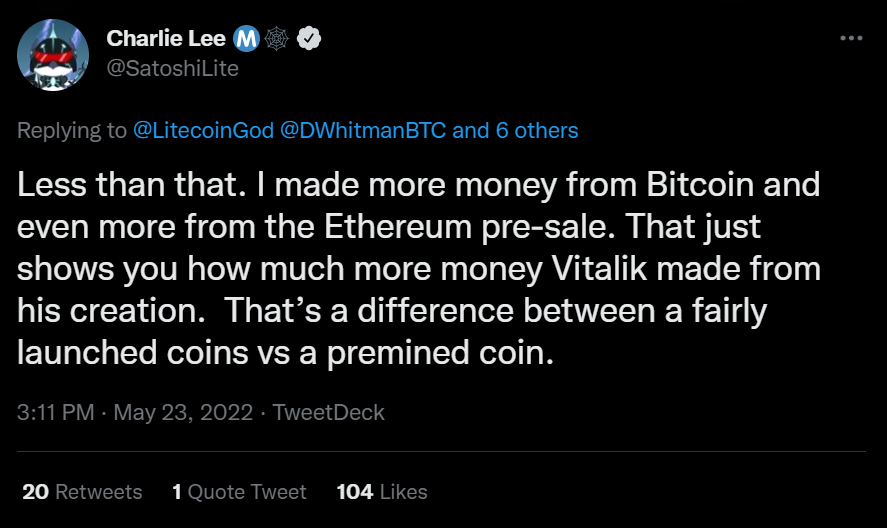Open the @LitecoinGod mention
The height and width of the screenshot is (528, 887).
[204, 130]
